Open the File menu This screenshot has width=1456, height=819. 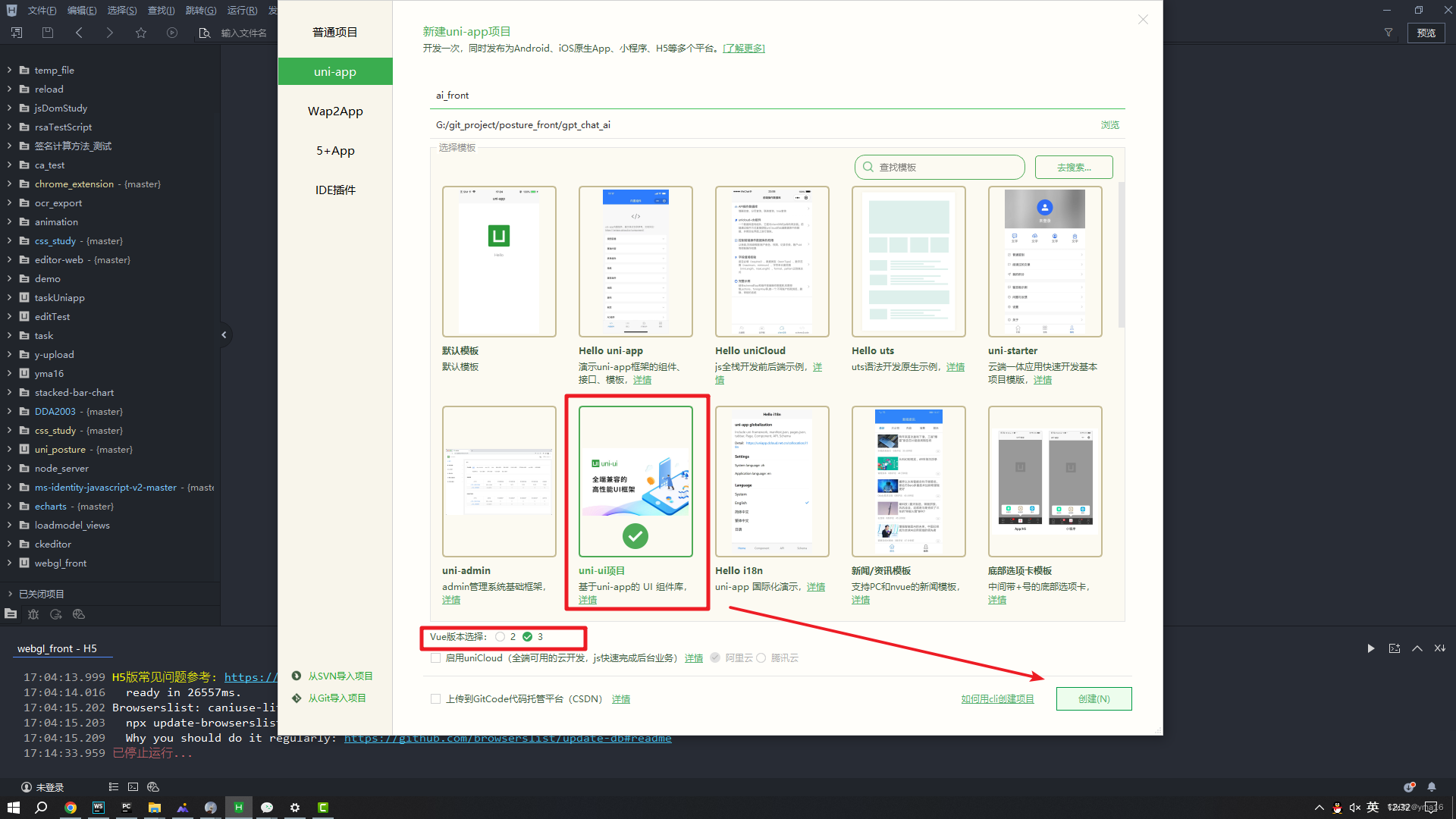click(42, 11)
